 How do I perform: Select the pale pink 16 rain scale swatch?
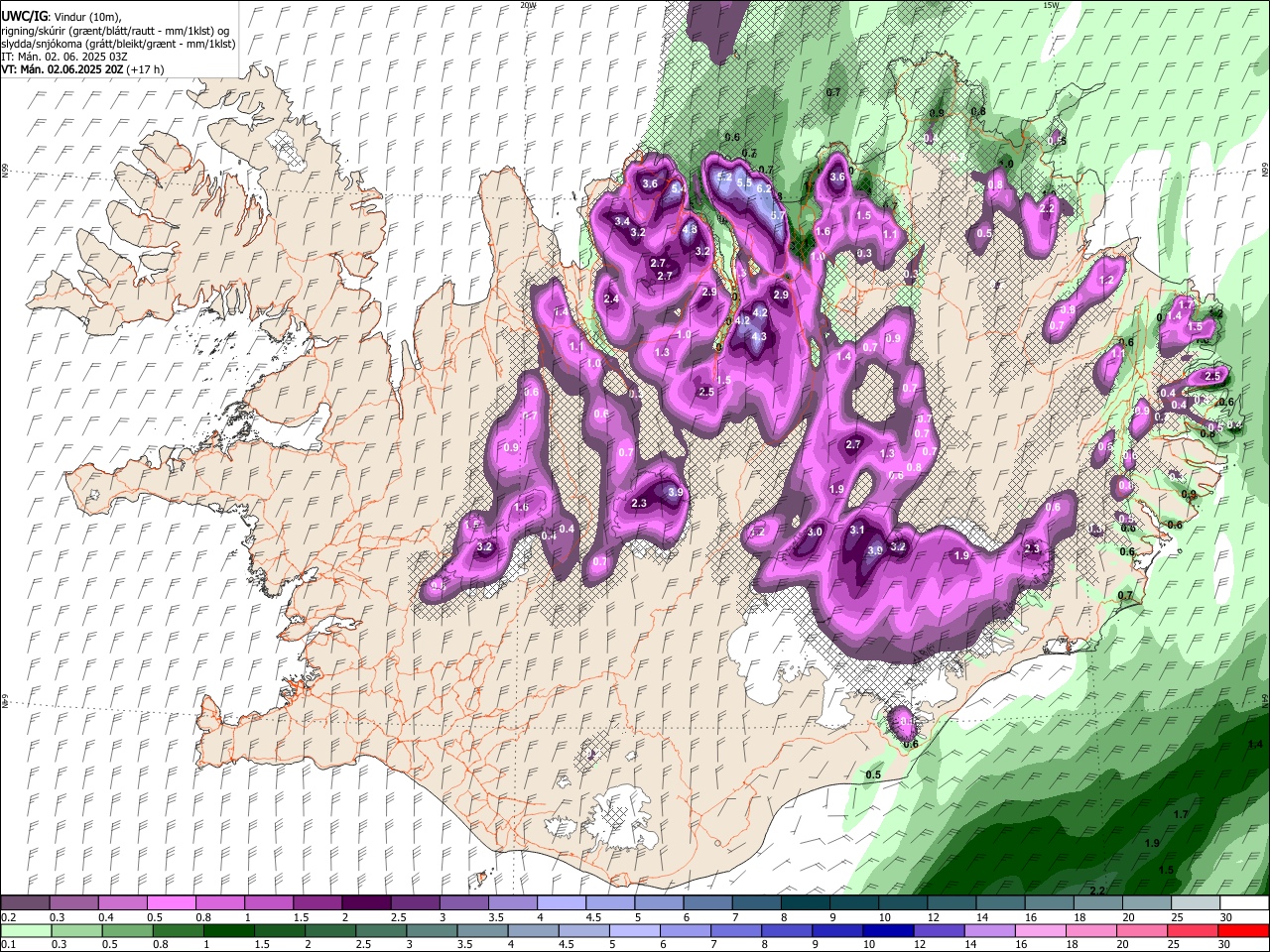(1040, 931)
